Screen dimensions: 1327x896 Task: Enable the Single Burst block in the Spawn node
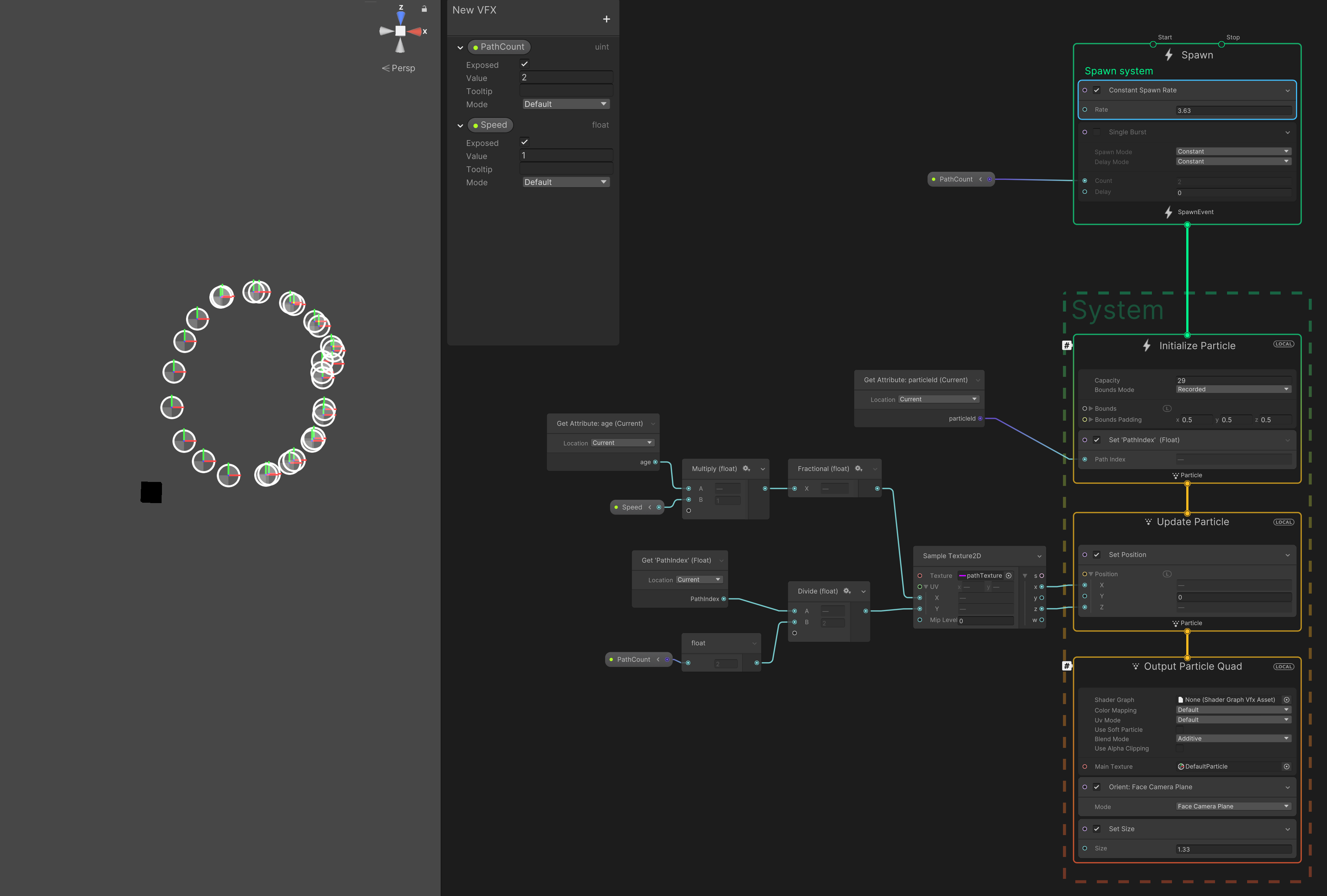click(x=1097, y=131)
